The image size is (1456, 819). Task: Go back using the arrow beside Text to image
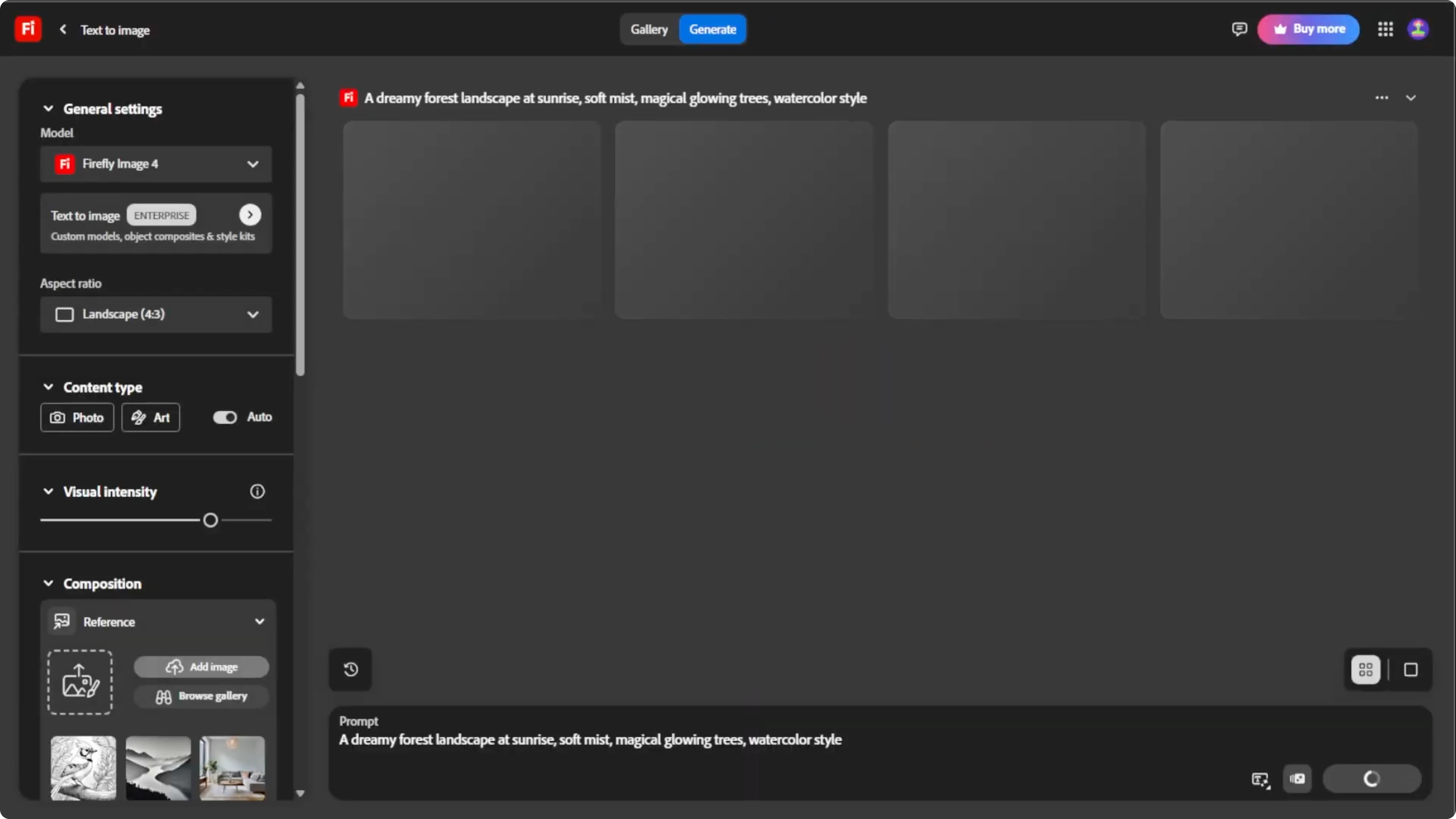coord(63,29)
